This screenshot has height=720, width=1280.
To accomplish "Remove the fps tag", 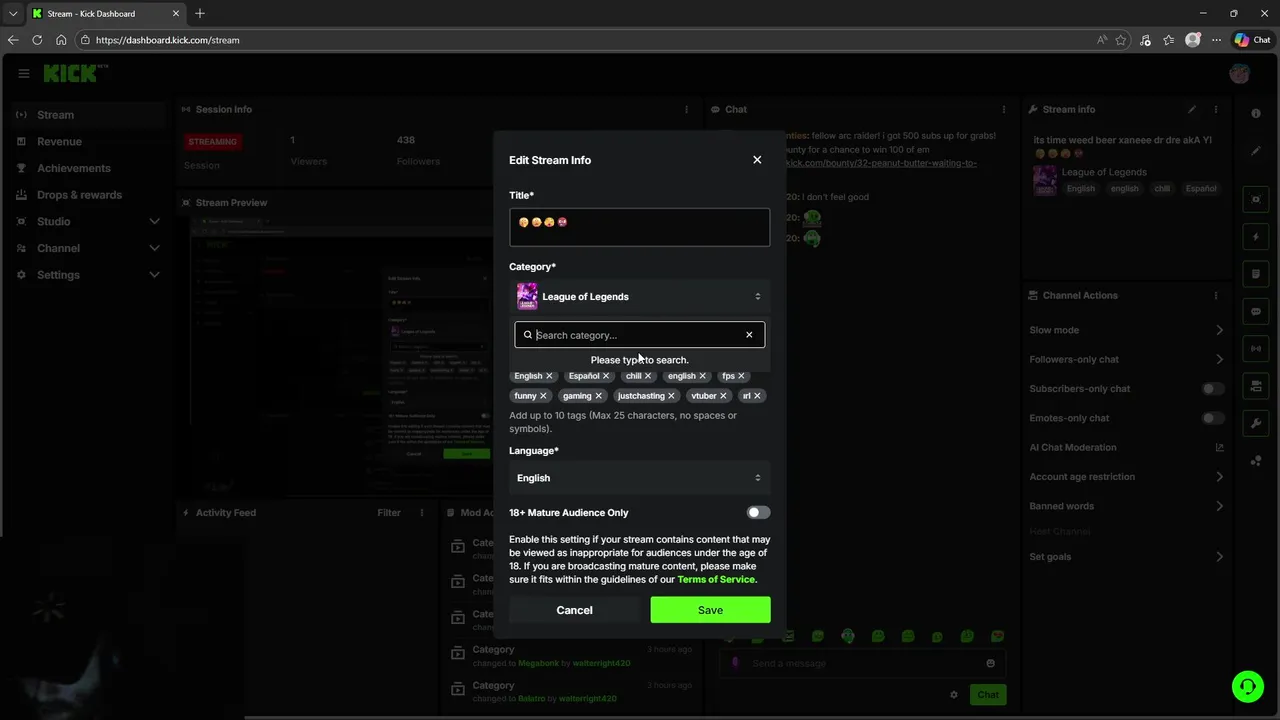I will click(x=741, y=376).
